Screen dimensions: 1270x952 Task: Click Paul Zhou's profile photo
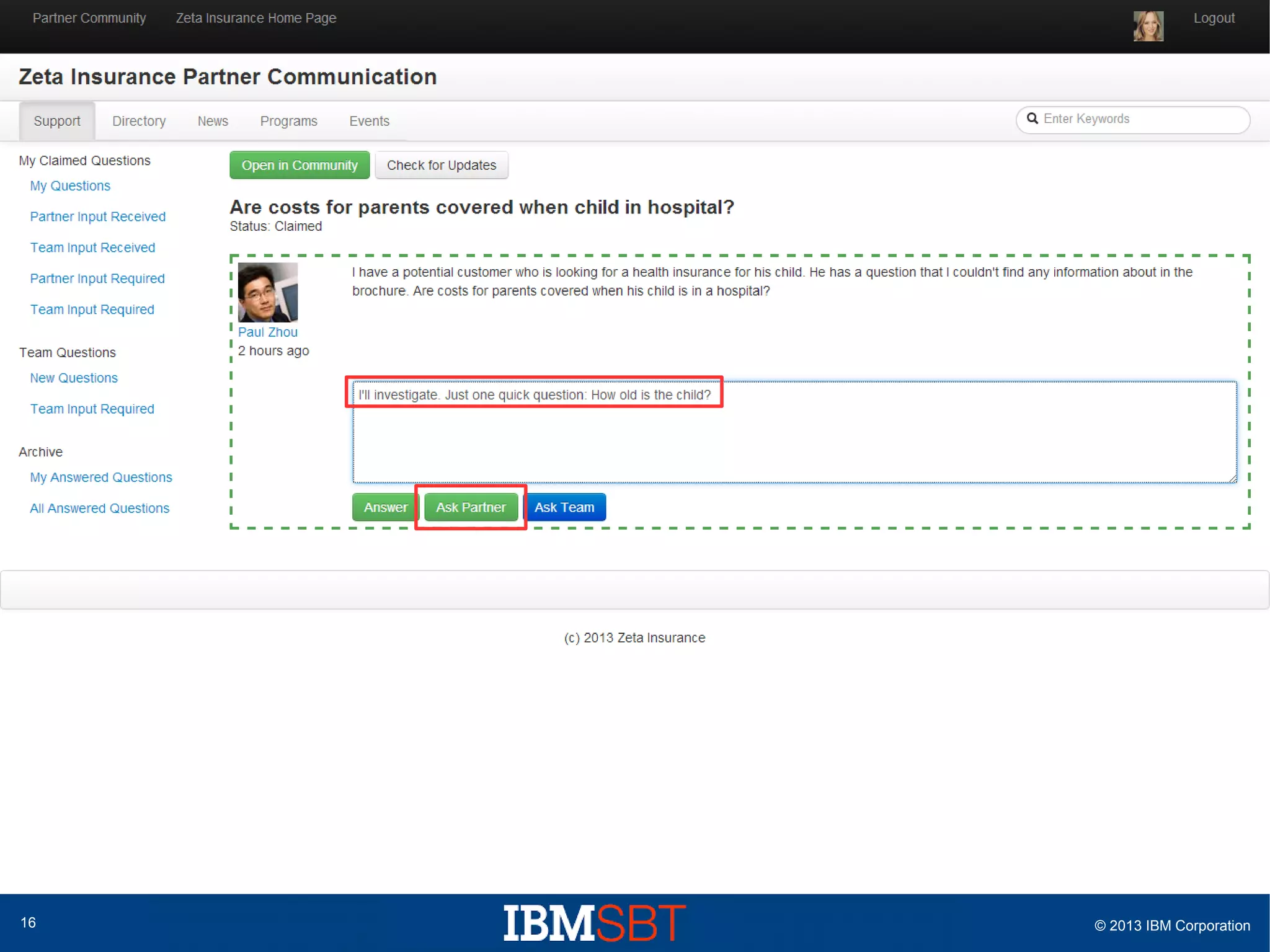(268, 292)
